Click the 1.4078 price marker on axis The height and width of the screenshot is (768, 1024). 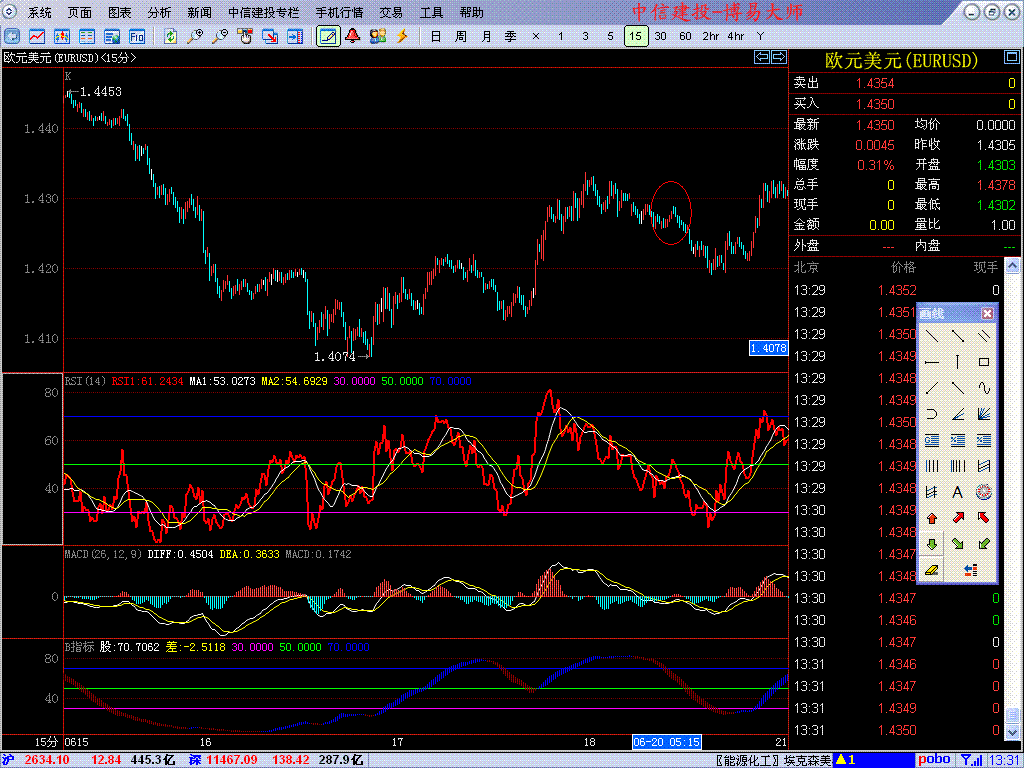(x=768, y=349)
